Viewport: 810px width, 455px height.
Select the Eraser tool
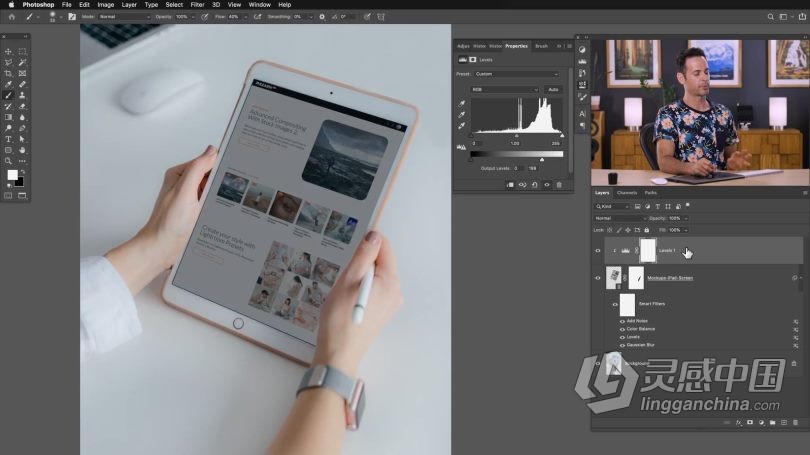(22, 106)
